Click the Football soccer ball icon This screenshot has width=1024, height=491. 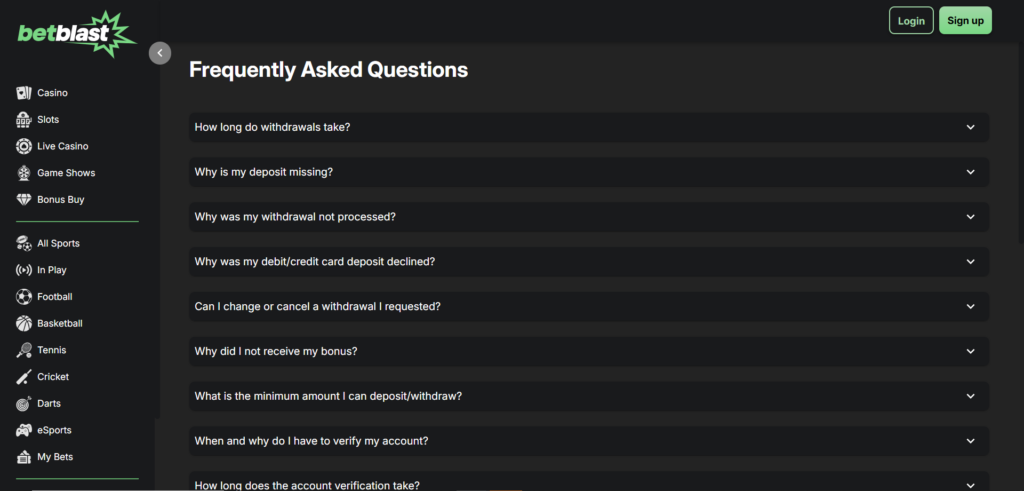[x=24, y=297]
